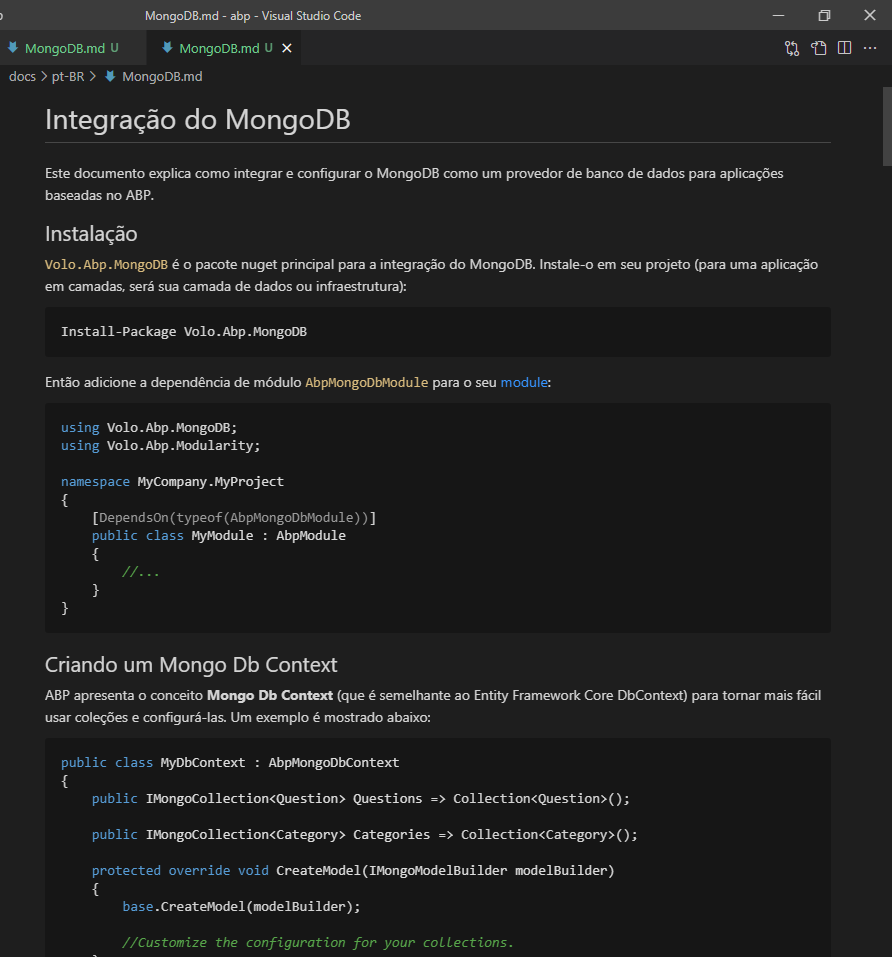
Task: Click the Open Preview to the Side icon
Action: (818, 47)
